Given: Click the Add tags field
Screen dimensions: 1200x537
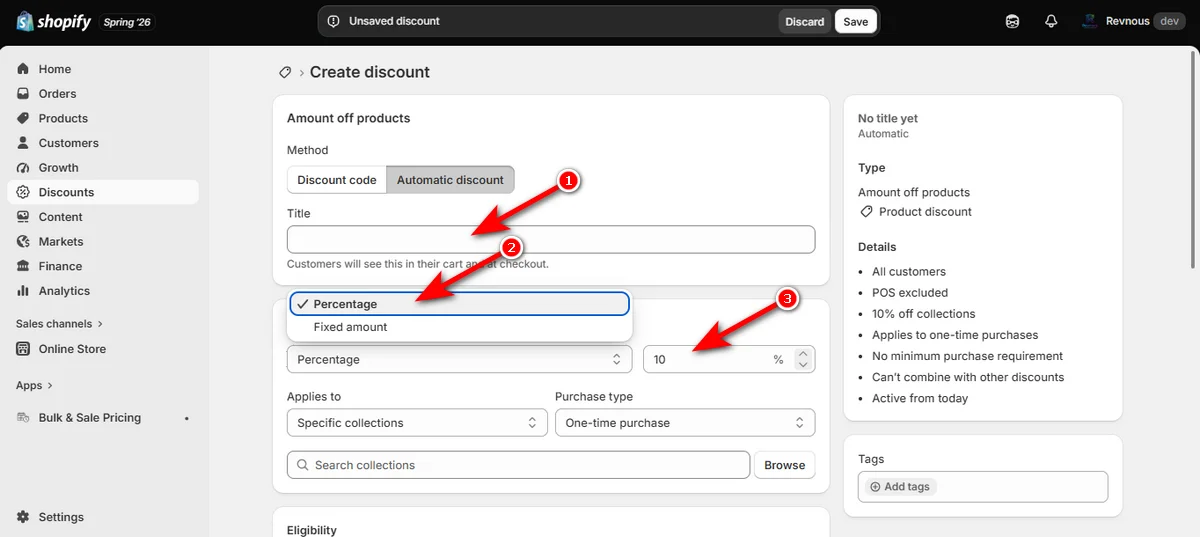Looking at the screenshot, I should (983, 487).
